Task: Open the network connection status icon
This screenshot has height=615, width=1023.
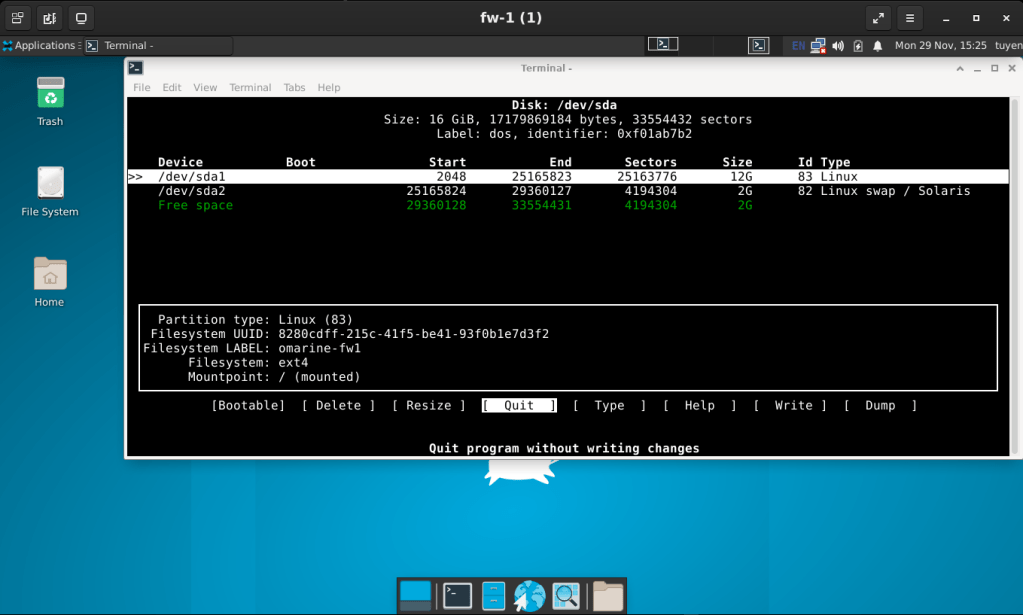Action: [x=818, y=46]
